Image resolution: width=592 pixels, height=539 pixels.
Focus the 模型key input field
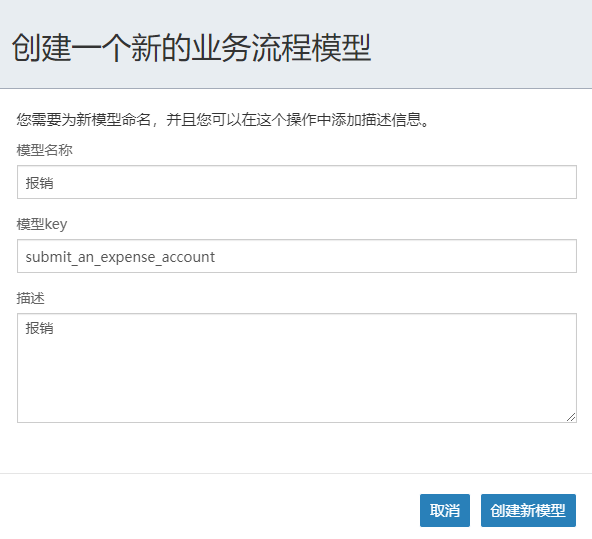297,256
